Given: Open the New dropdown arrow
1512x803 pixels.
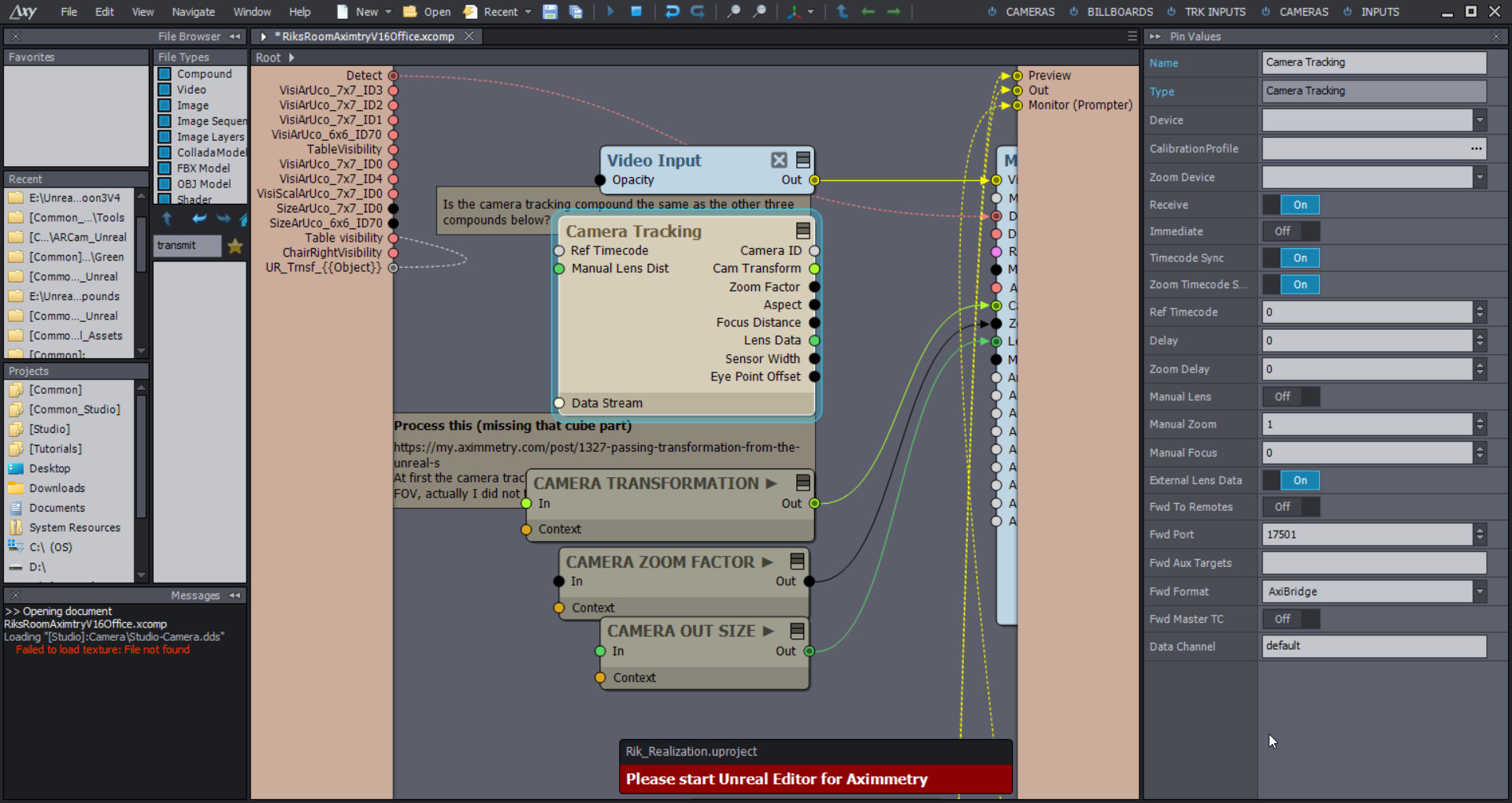Looking at the screenshot, I should 388,12.
